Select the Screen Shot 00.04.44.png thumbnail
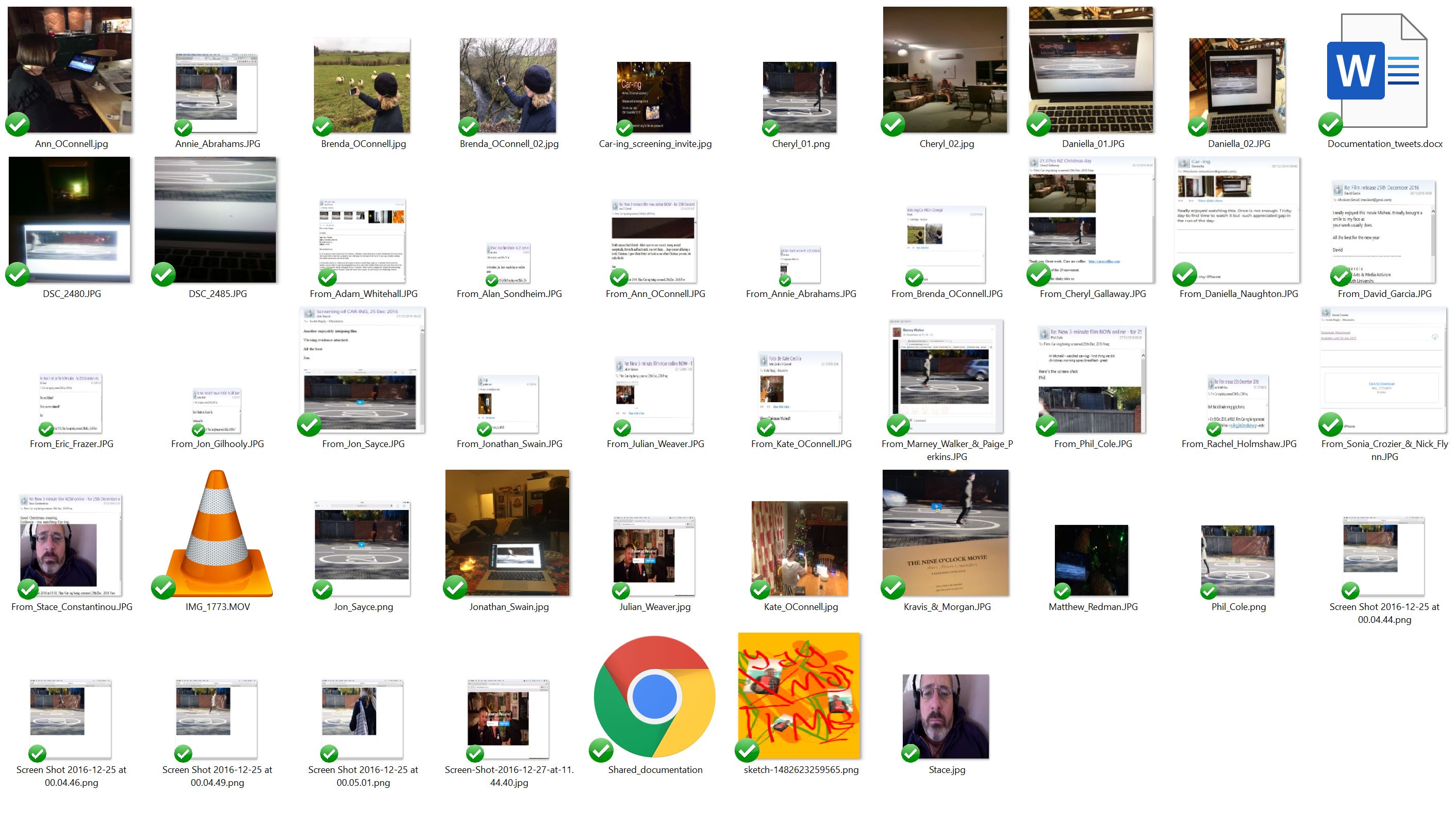This screenshot has width=1456, height=824. tap(1384, 556)
